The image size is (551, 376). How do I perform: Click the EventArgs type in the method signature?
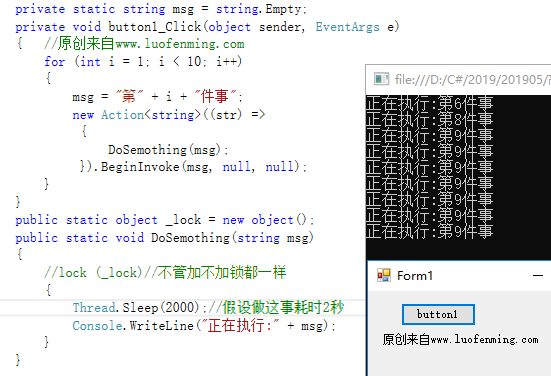click(x=347, y=27)
